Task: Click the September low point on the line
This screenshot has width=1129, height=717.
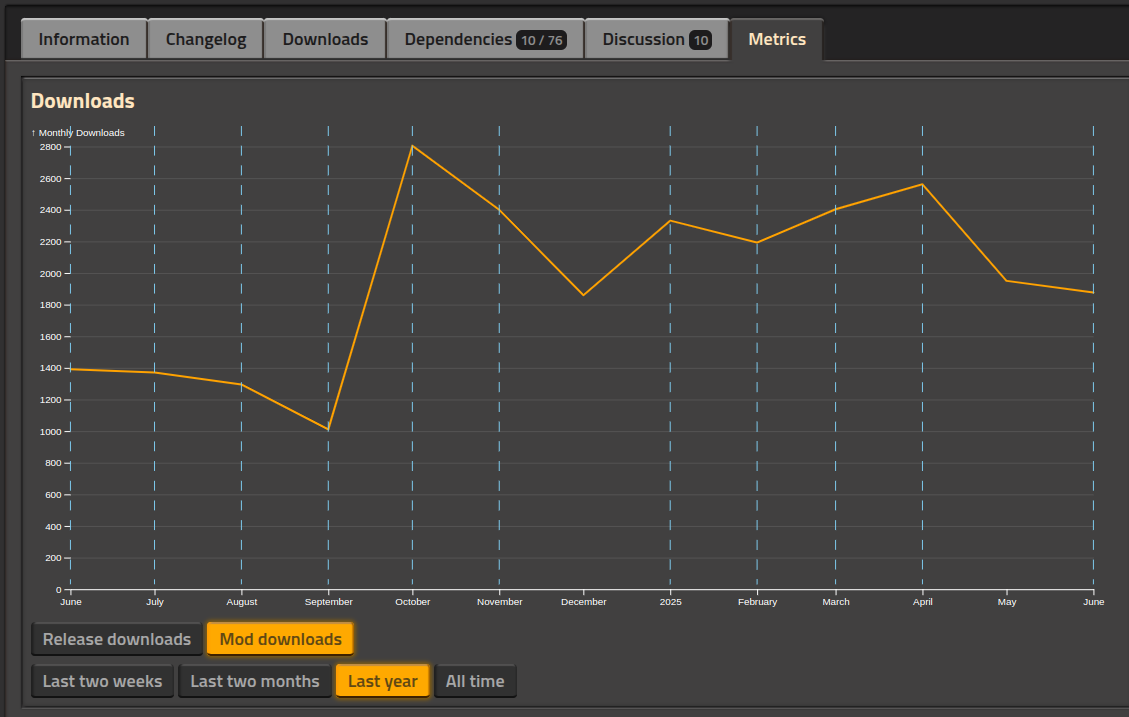Action: click(x=328, y=429)
